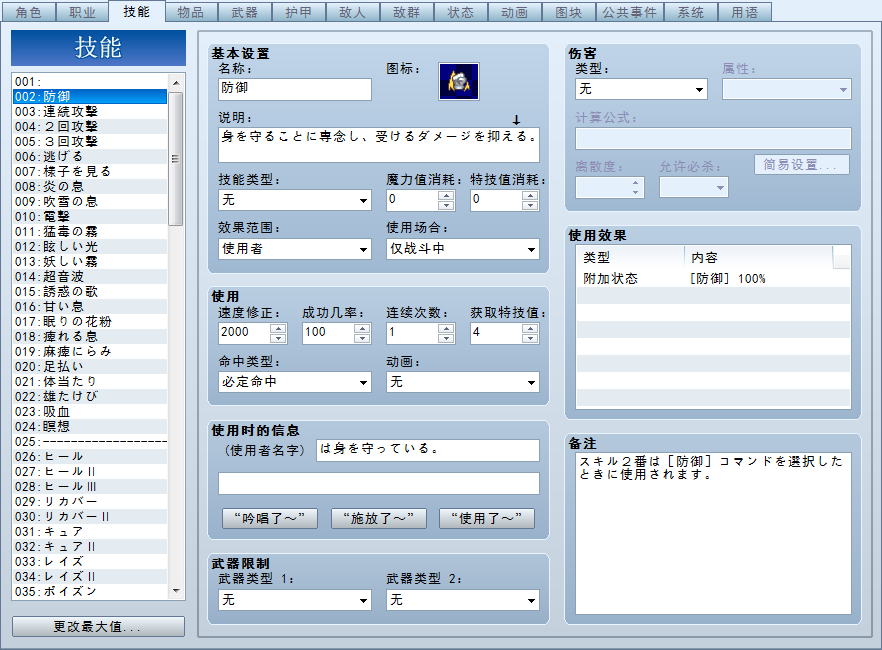Click the 说明 description text box
Viewport: 882px width, 650px height.
click(x=379, y=145)
